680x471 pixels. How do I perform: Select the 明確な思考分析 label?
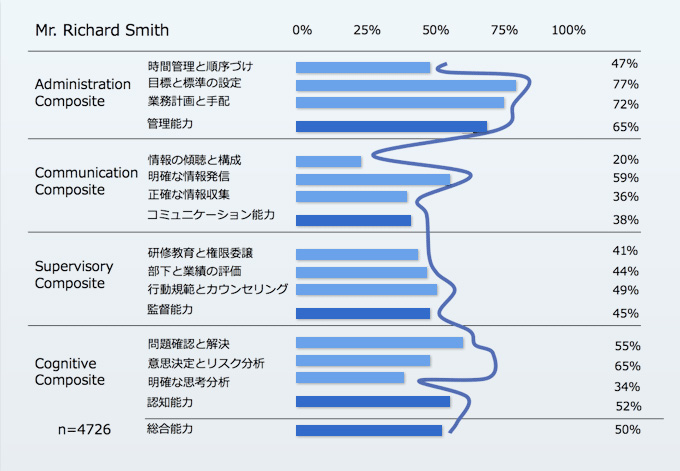[x=189, y=382]
